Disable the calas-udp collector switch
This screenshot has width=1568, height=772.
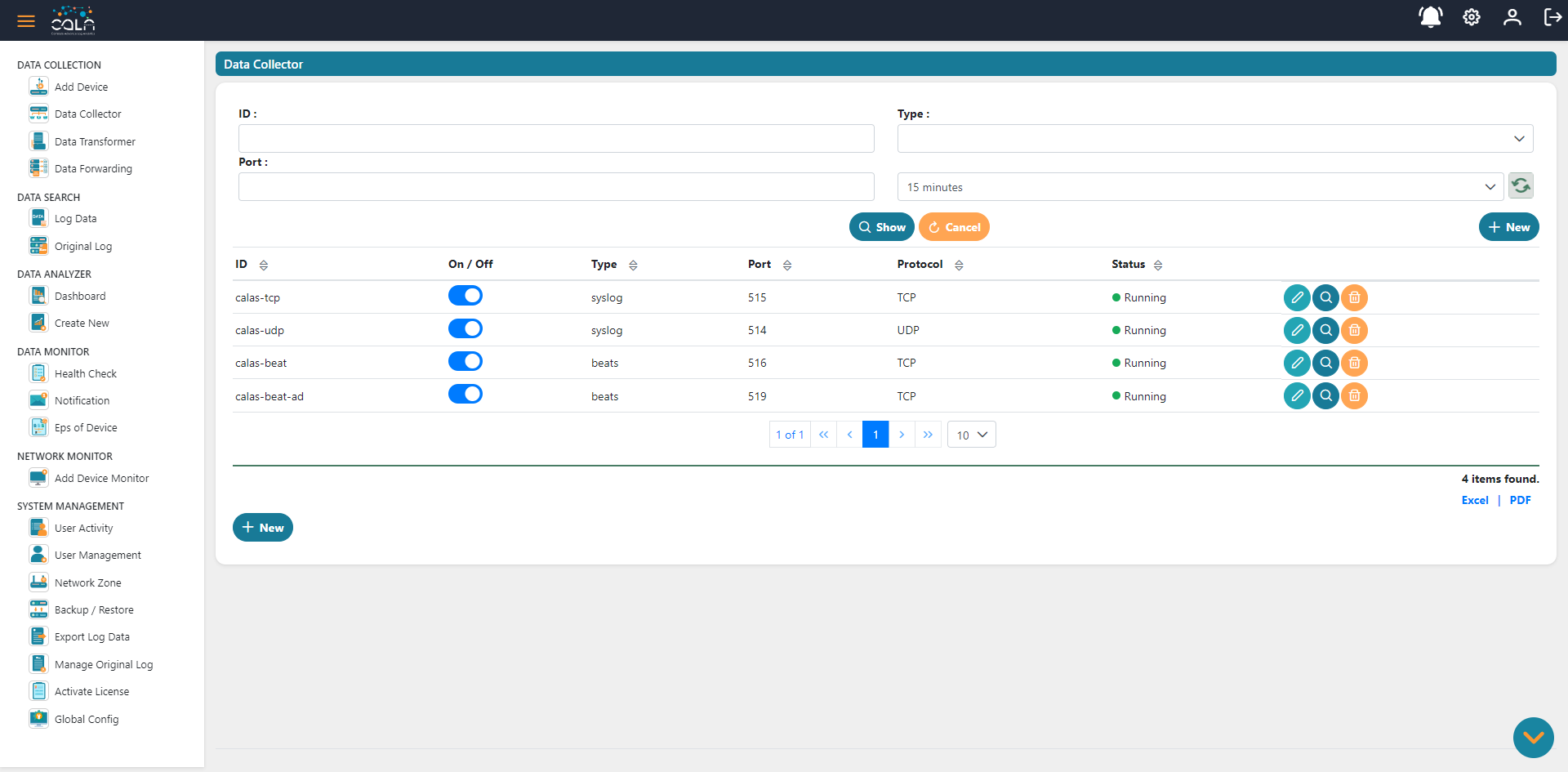(x=465, y=328)
